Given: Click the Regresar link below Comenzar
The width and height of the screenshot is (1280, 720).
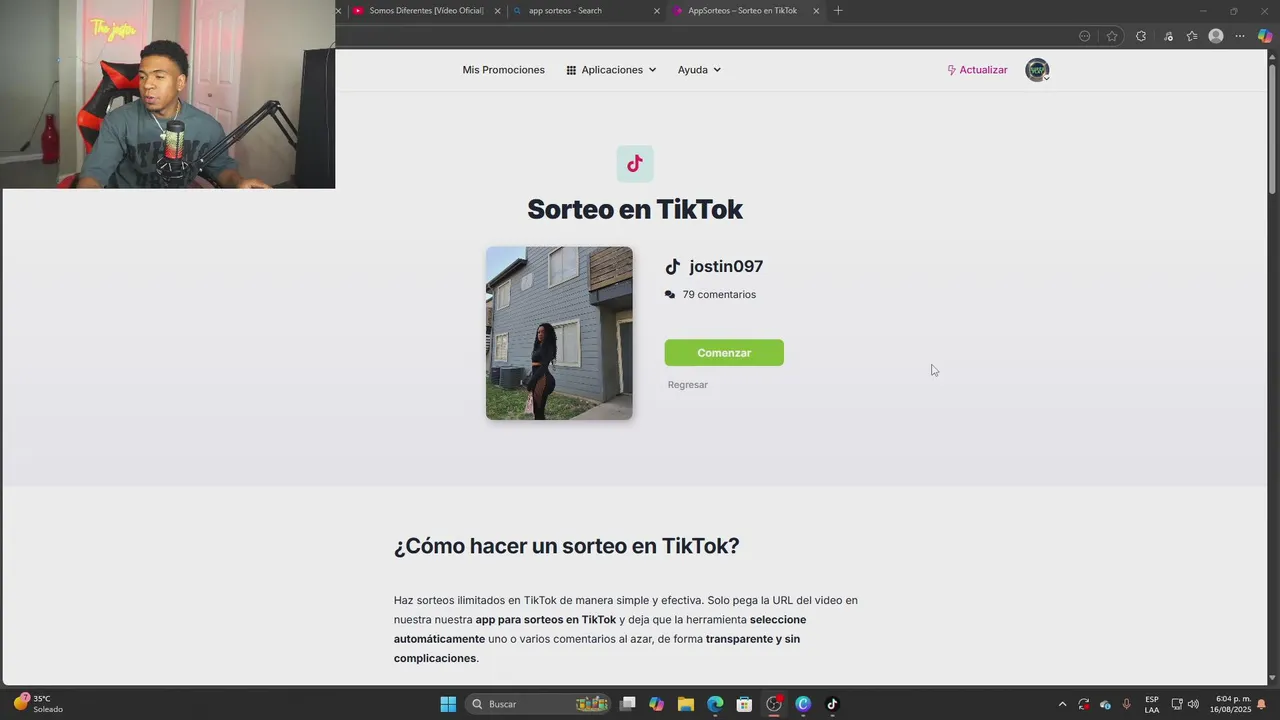Looking at the screenshot, I should pos(688,385).
